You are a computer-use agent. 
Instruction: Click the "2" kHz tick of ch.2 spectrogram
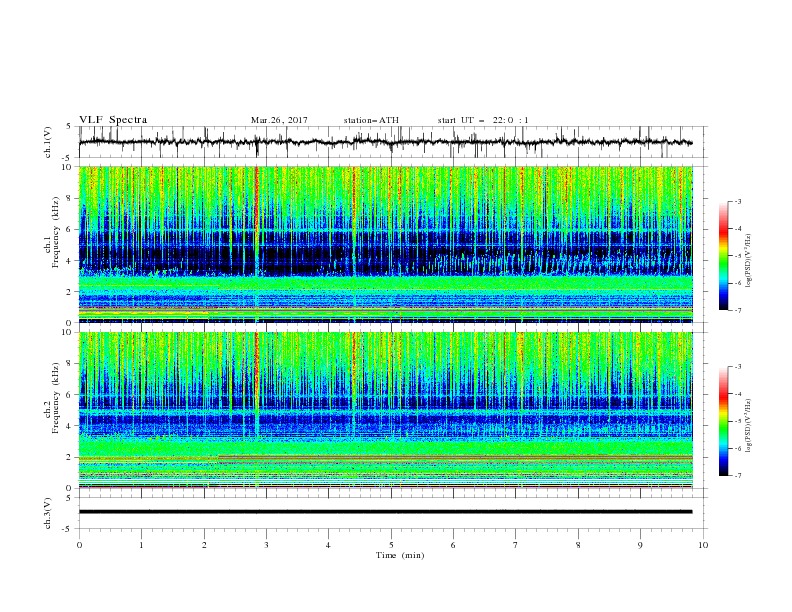[x=69, y=457]
